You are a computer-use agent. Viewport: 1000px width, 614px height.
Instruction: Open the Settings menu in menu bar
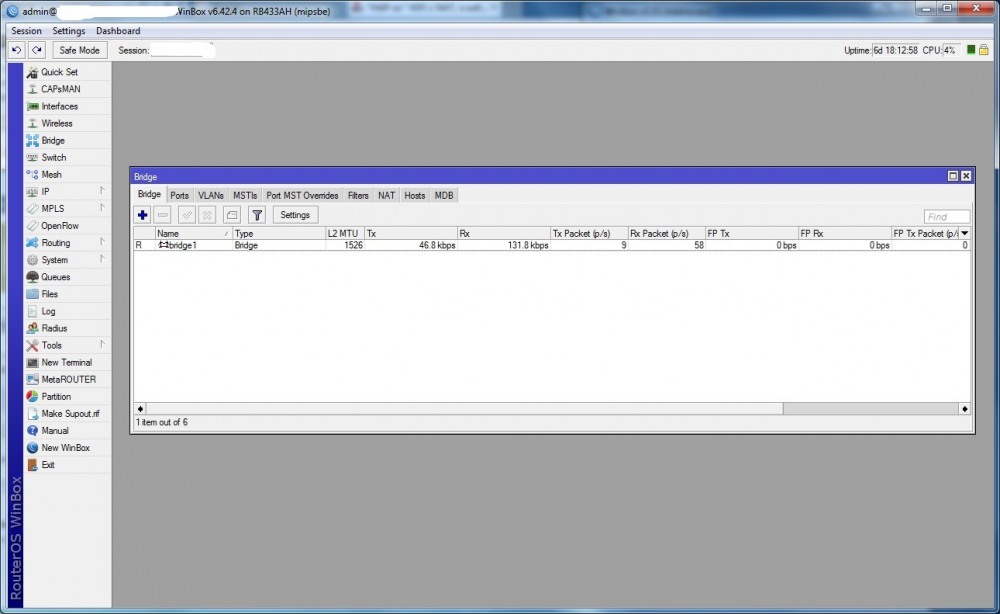point(69,31)
